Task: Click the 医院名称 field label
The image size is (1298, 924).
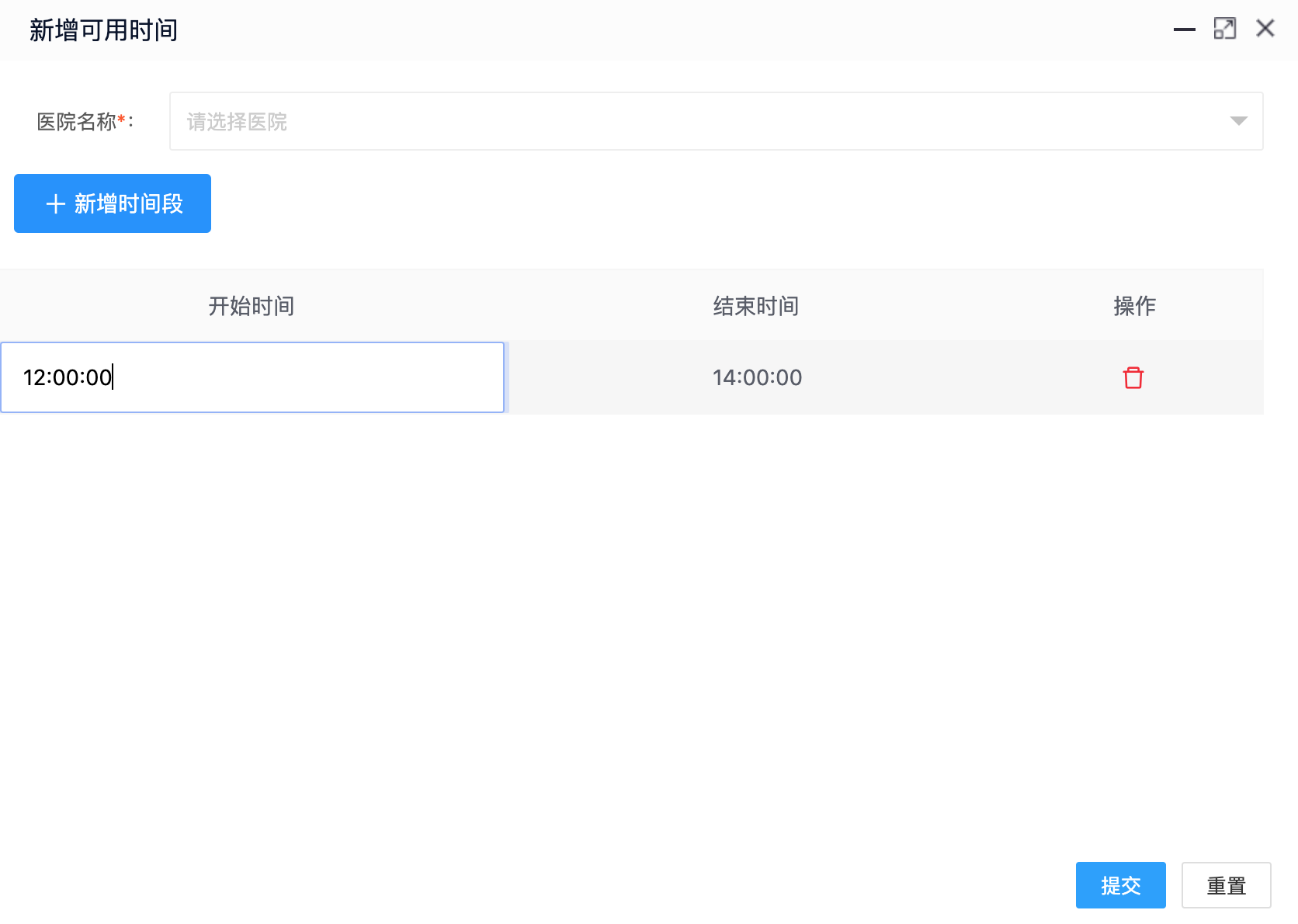Action: point(85,121)
